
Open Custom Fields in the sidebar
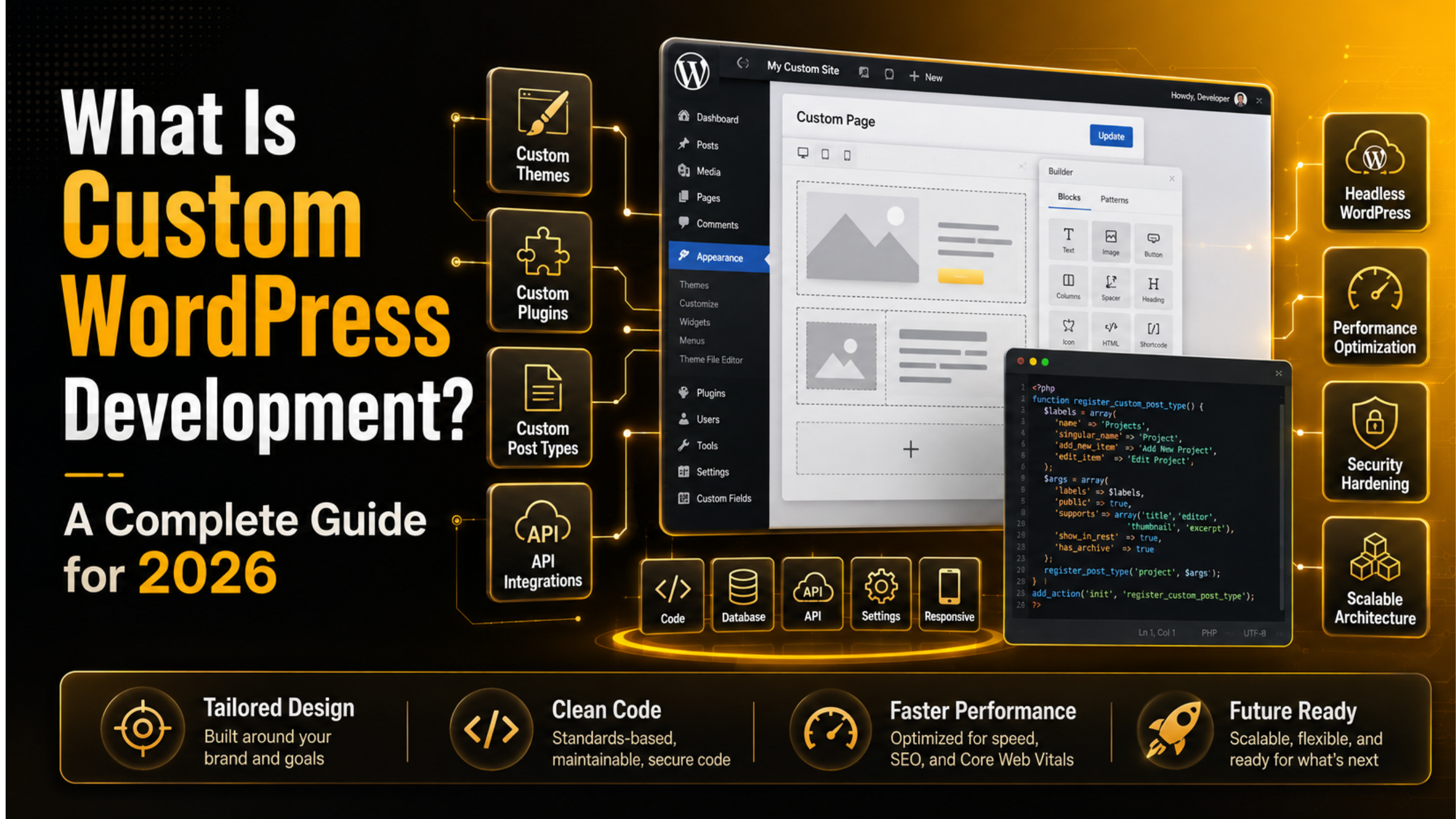714,498
